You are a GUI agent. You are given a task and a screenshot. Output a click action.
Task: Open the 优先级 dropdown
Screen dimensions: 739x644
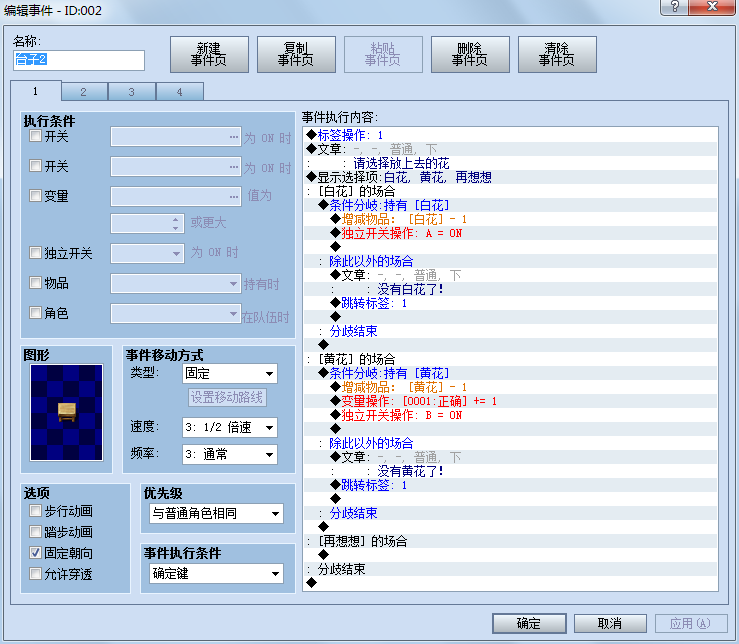(x=217, y=513)
